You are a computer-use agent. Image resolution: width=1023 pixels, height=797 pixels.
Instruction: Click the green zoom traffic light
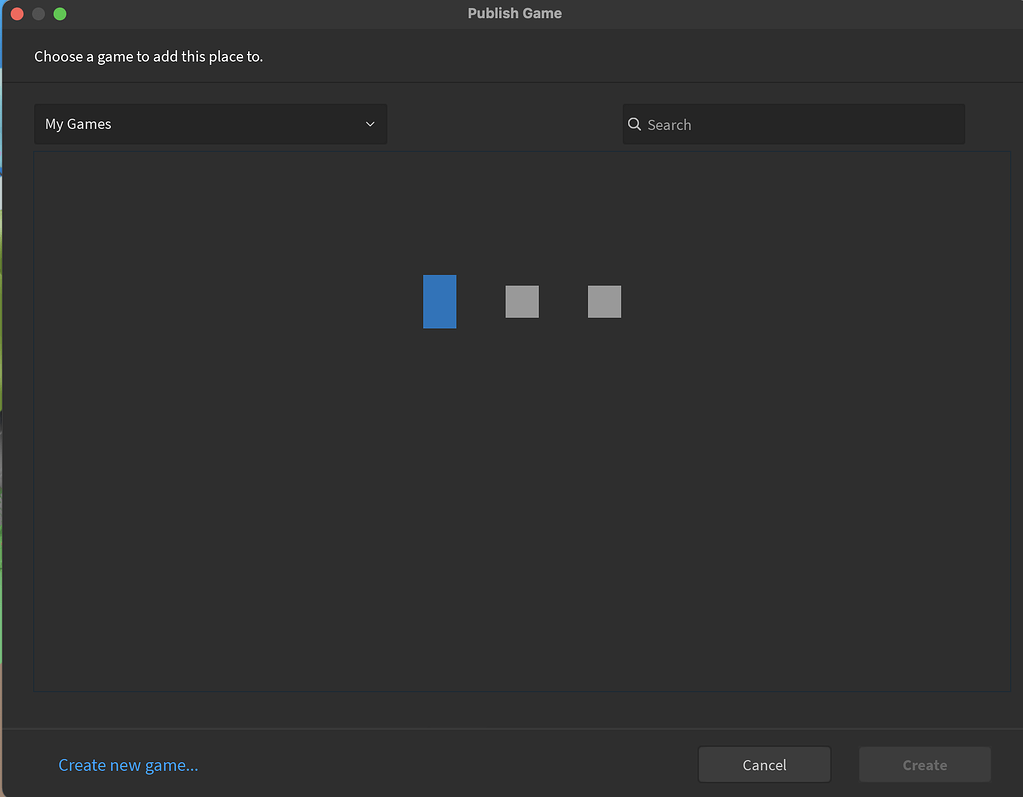coord(59,14)
